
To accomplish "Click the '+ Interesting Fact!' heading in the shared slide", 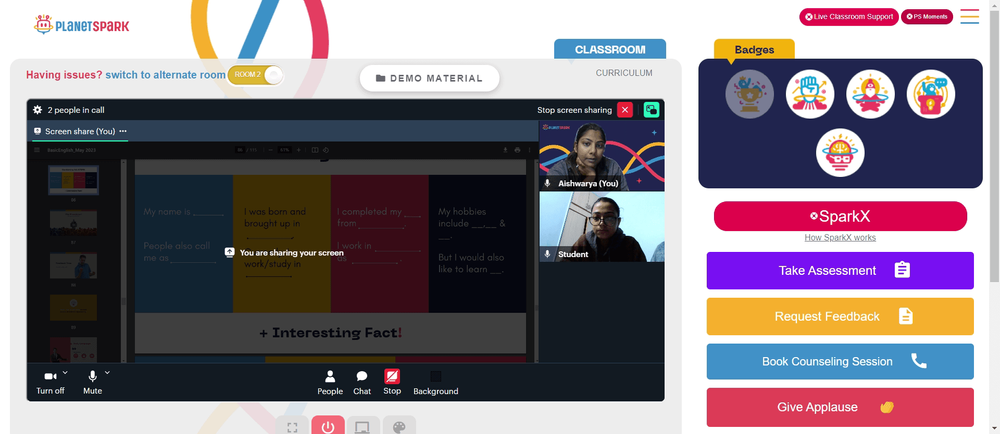I will [330, 333].
